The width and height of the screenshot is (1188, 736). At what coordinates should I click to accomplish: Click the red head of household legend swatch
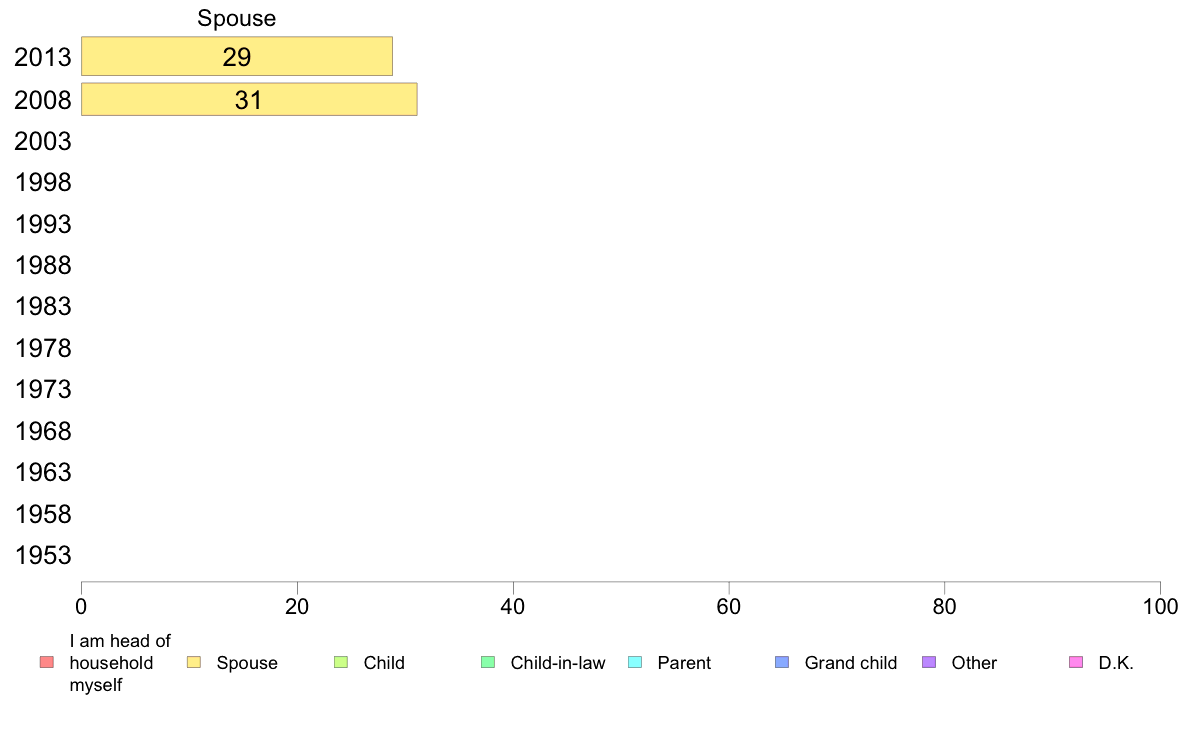(47, 662)
